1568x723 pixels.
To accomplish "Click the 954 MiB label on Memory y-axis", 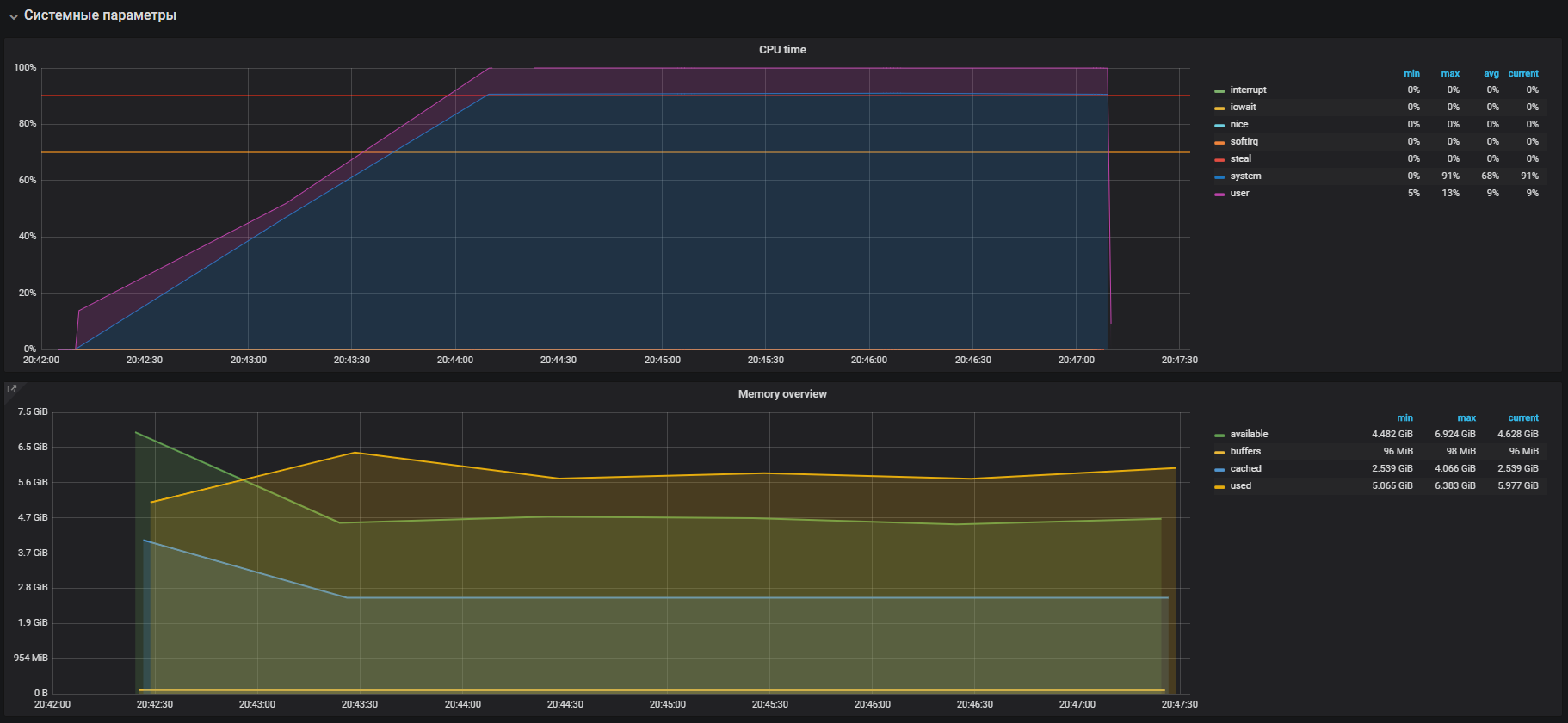I will click(31, 658).
